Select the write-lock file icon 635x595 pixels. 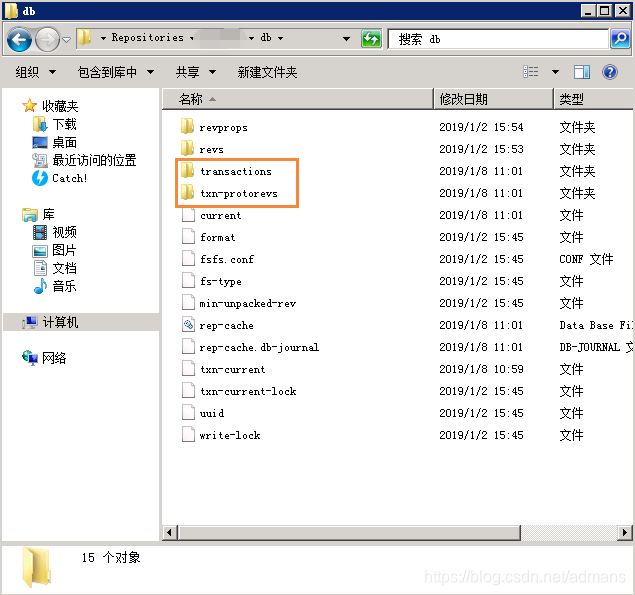pos(188,435)
